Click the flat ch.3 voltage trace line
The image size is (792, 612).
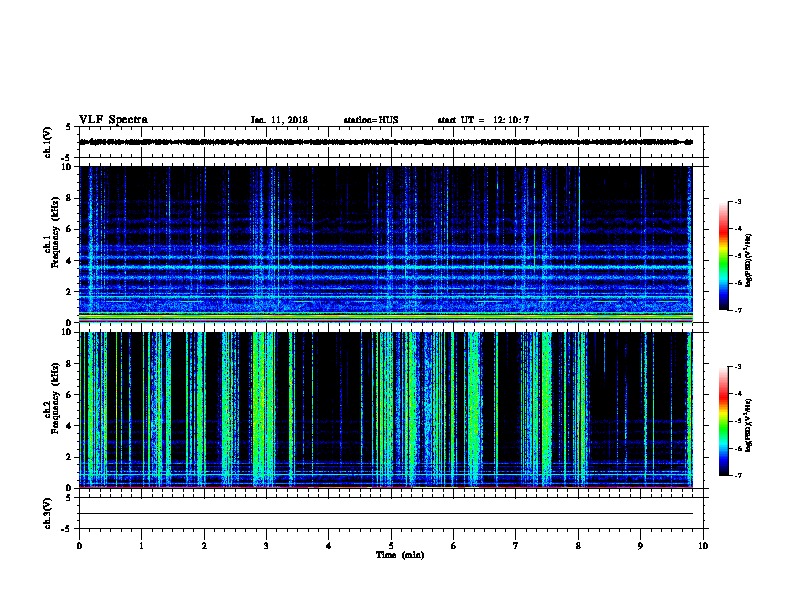386,514
